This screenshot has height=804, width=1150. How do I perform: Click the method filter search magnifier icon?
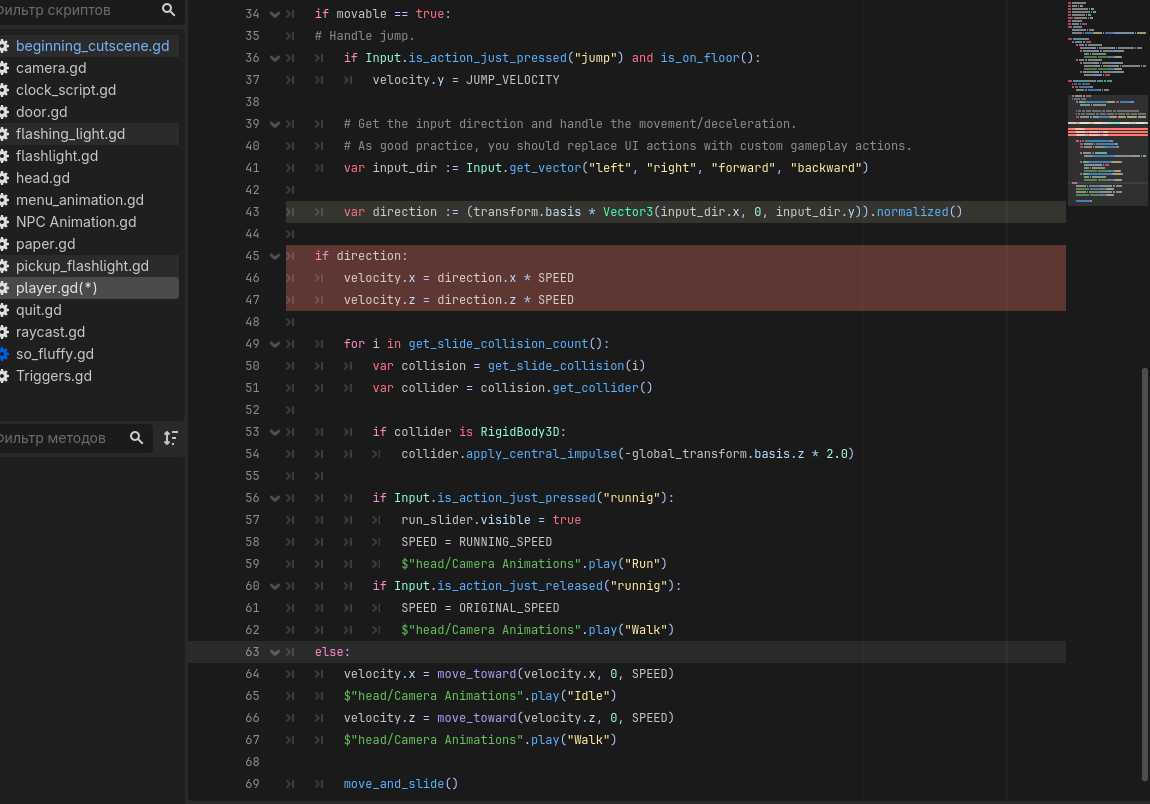136,438
